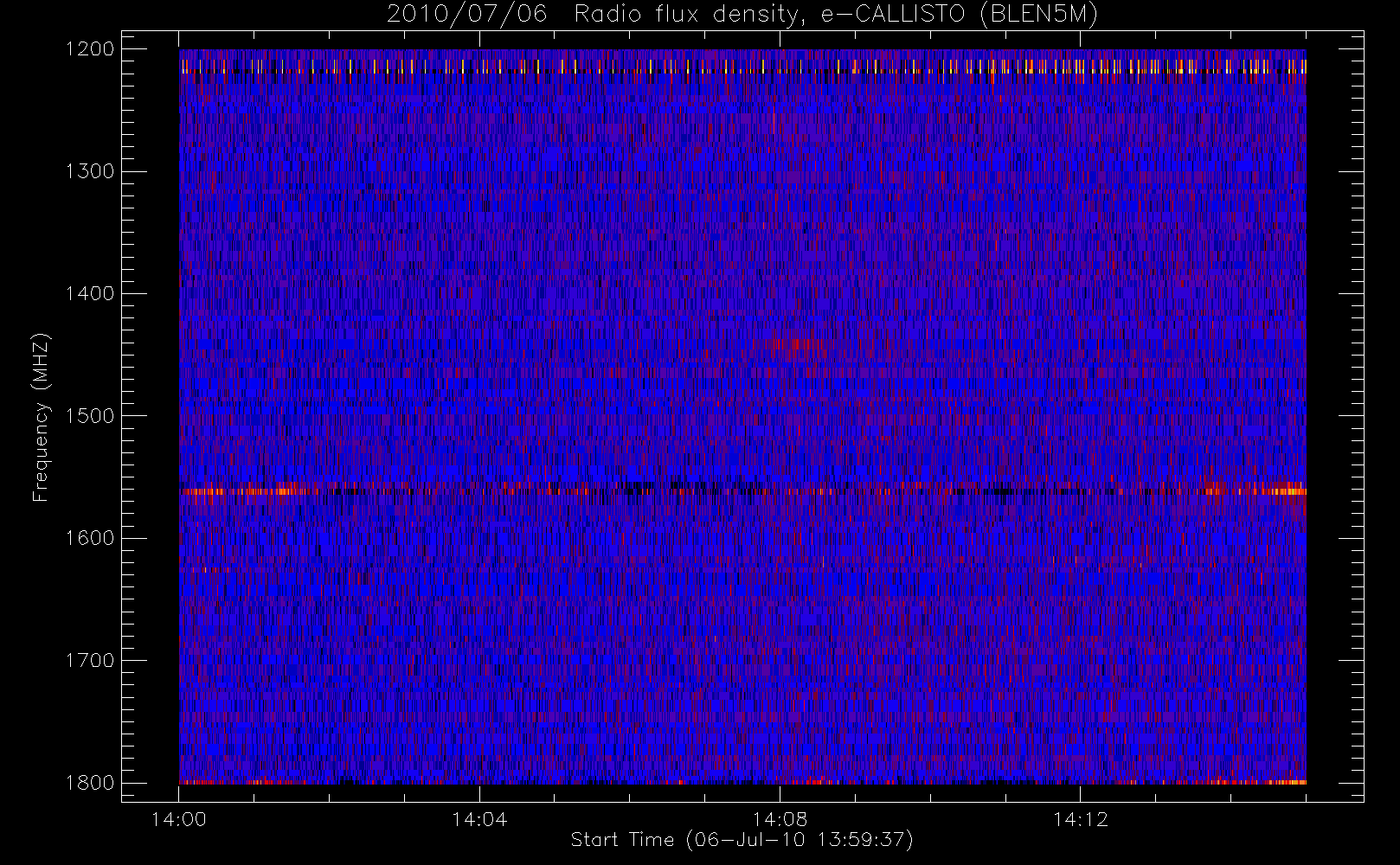This screenshot has width=1400, height=865.
Task: Click the 14:04 time axis label
Action: (x=479, y=819)
